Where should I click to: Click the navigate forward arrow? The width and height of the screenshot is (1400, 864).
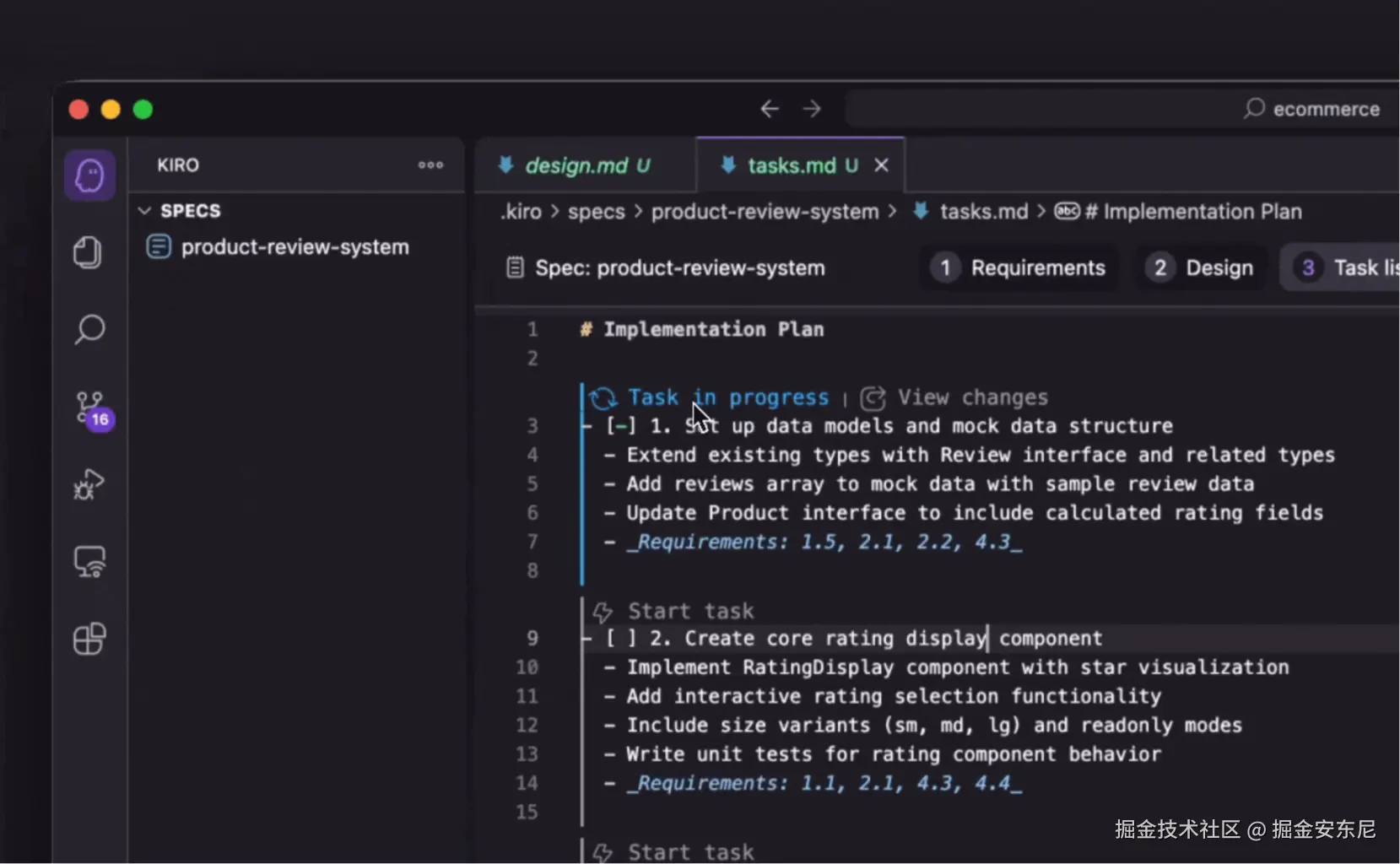[812, 109]
